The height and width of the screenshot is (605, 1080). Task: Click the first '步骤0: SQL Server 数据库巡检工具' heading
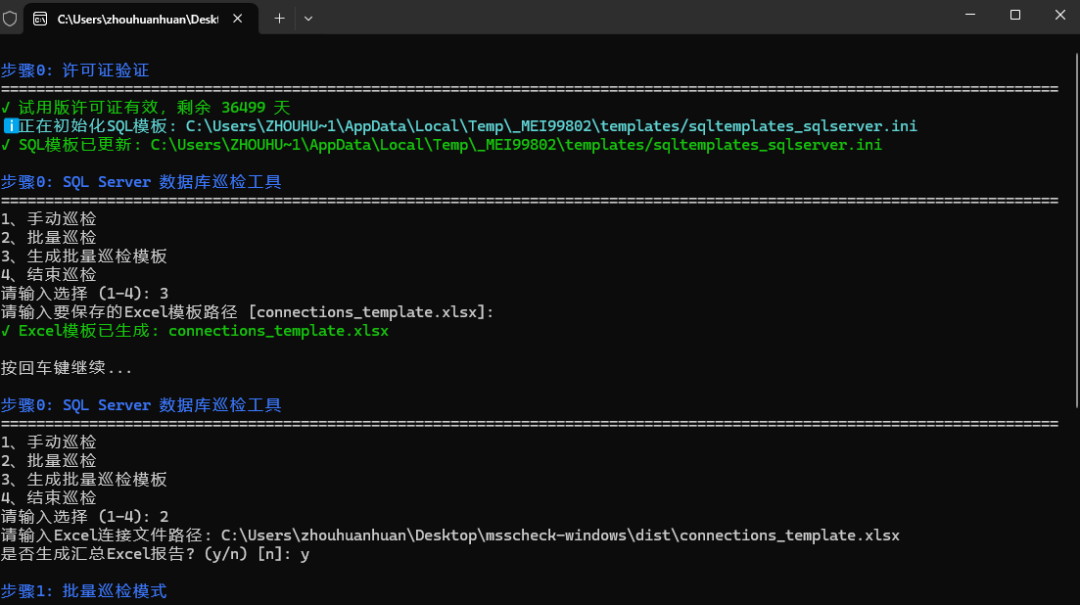[141, 182]
